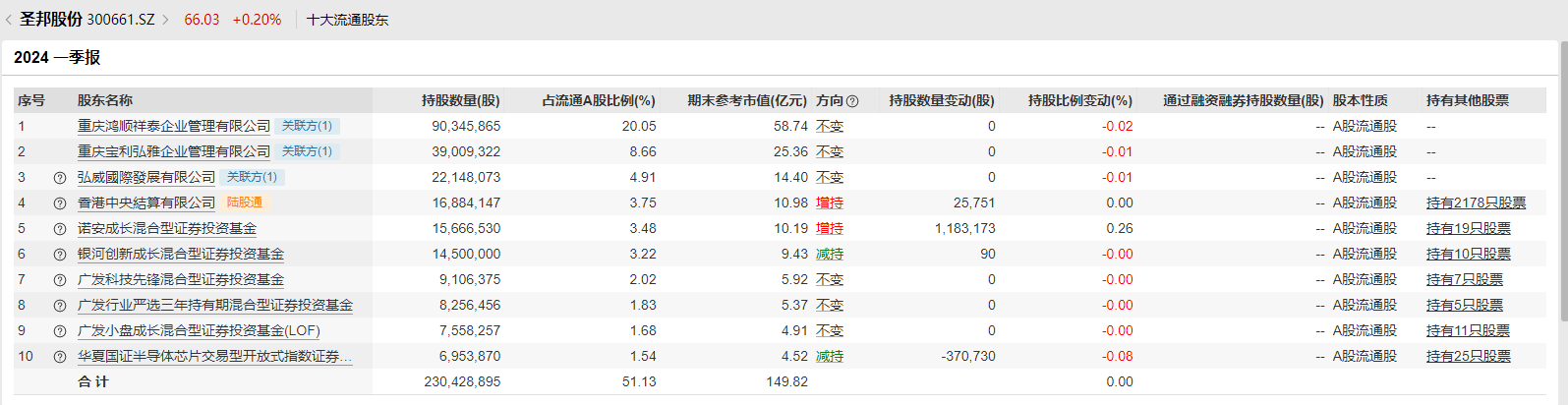Click 减持 direction for 银河创新成长 row
The height and width of the screenshot is (405, 1568).
click(x=830, y=254)
